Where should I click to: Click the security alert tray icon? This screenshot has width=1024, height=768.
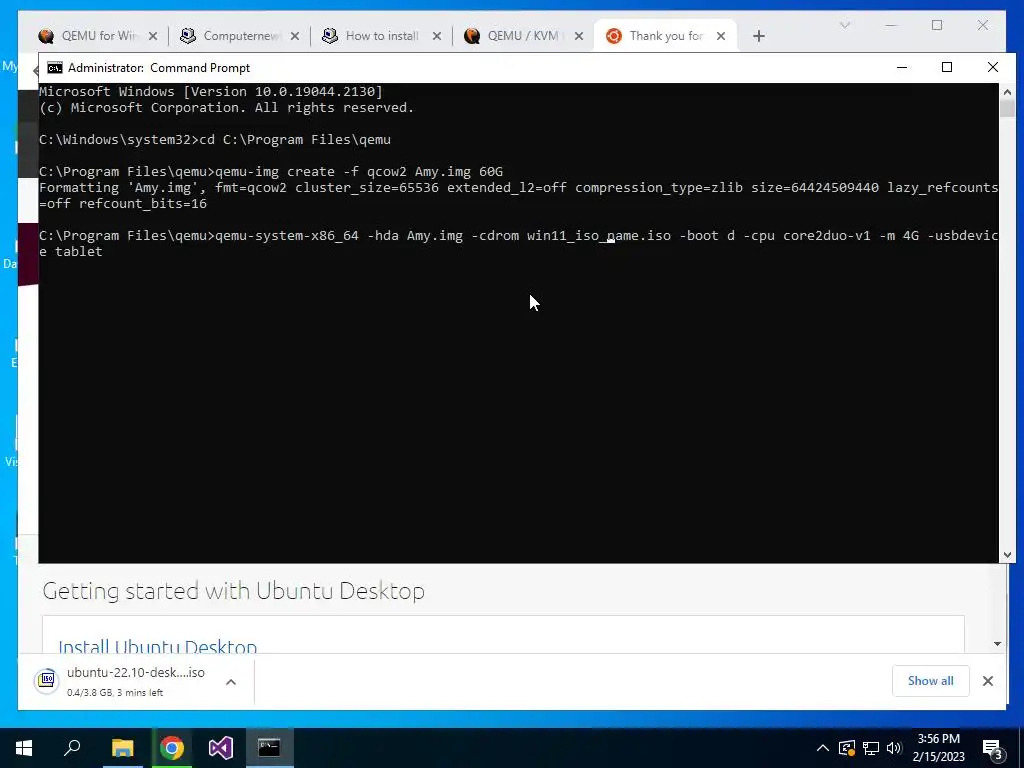pyautogui.click(x=847, y=748)
